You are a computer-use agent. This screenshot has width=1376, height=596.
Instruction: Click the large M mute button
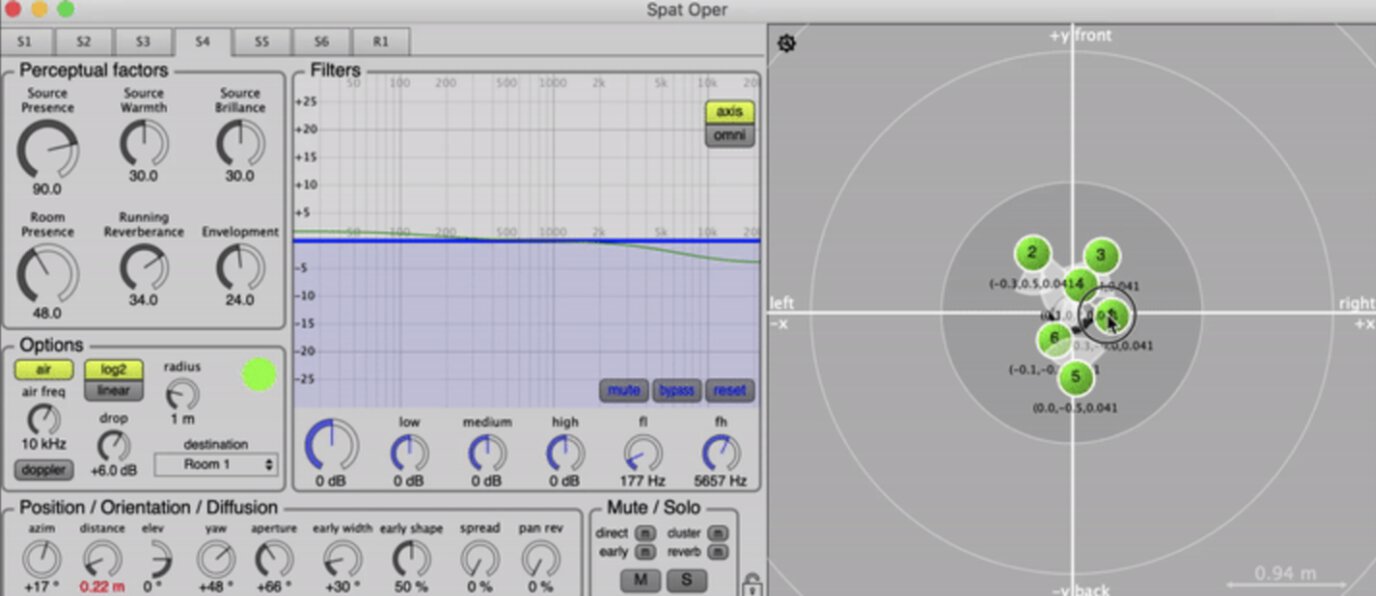click(x=640, y=579)
